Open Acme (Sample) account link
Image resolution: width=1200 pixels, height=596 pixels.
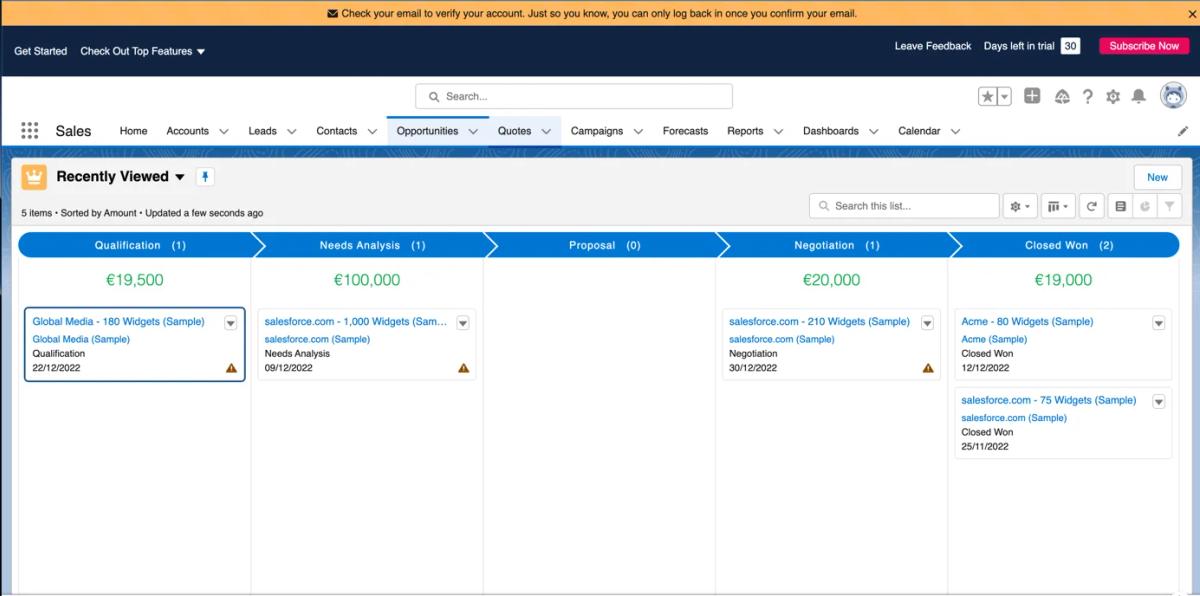click(994, 339)
